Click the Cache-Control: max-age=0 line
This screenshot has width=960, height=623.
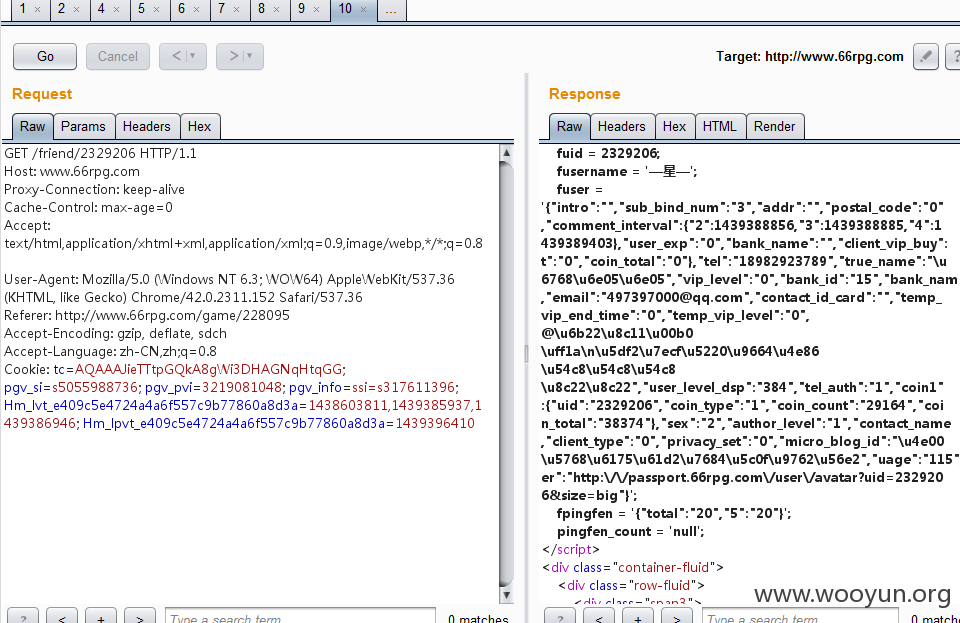(88, 207)
